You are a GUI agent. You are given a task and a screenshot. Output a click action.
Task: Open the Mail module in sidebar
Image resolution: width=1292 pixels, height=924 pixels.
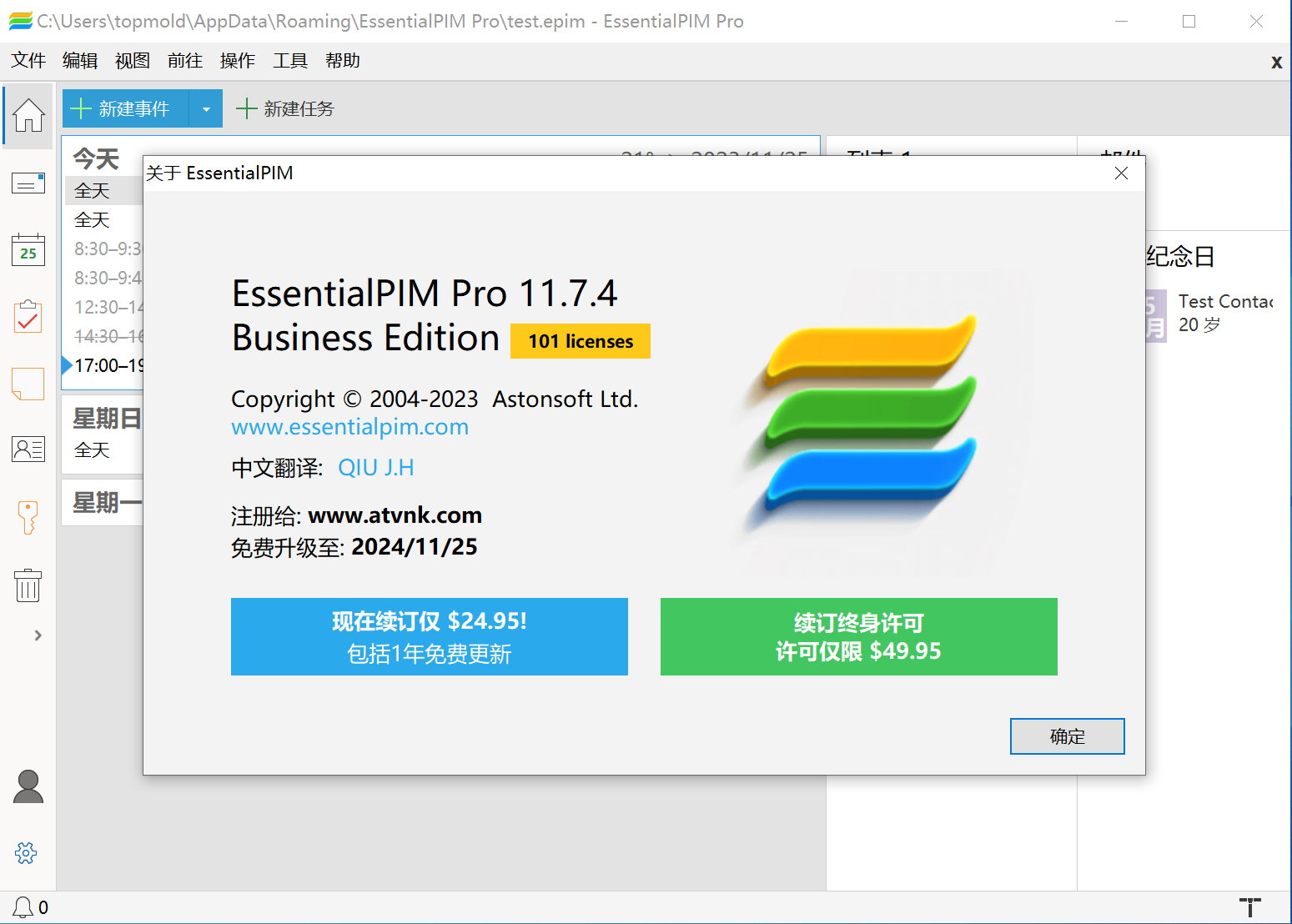[x=28, y=183]
